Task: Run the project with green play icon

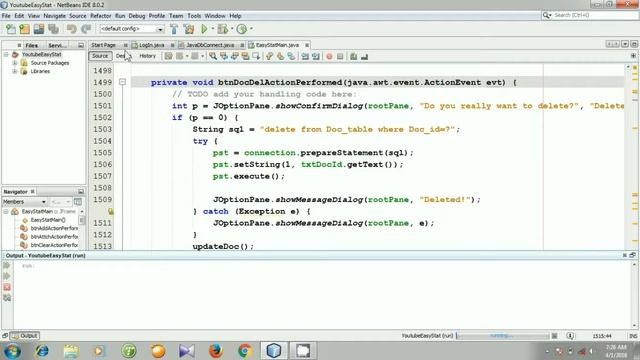Action: (x=204, y=29)
